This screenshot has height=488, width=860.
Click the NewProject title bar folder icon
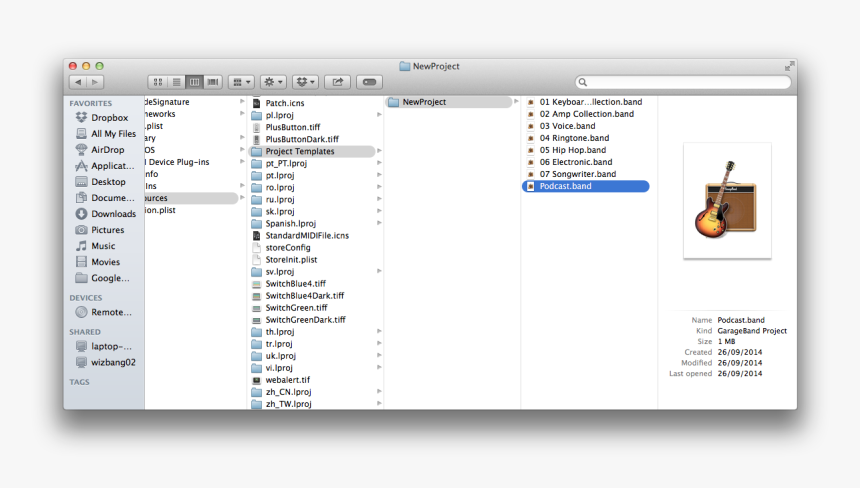coord(405,66)
